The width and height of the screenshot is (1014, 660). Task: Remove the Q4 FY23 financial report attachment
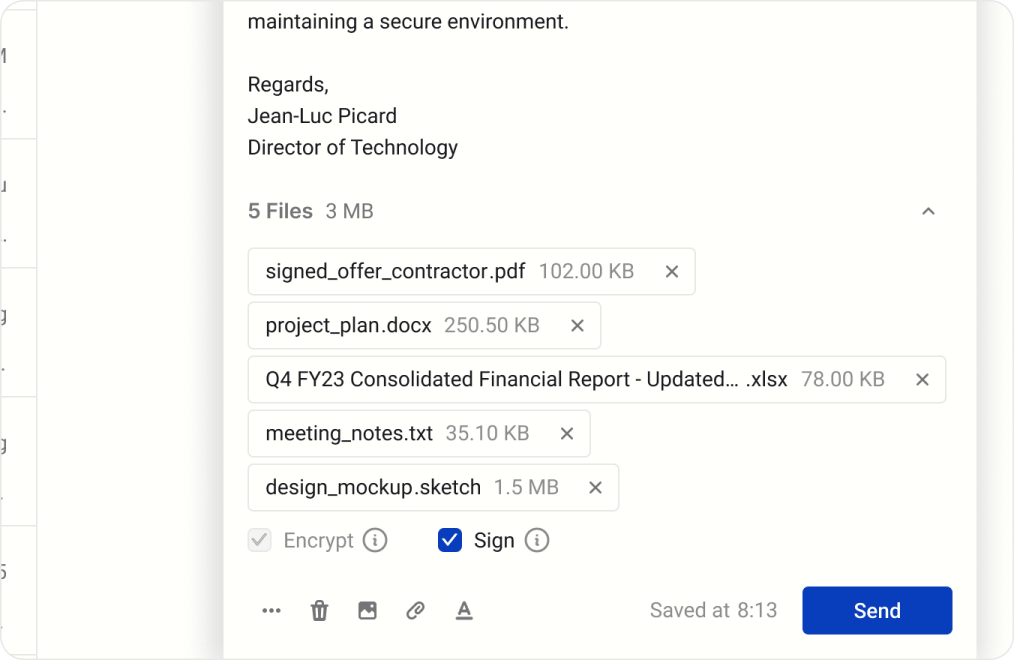point(922,379)
